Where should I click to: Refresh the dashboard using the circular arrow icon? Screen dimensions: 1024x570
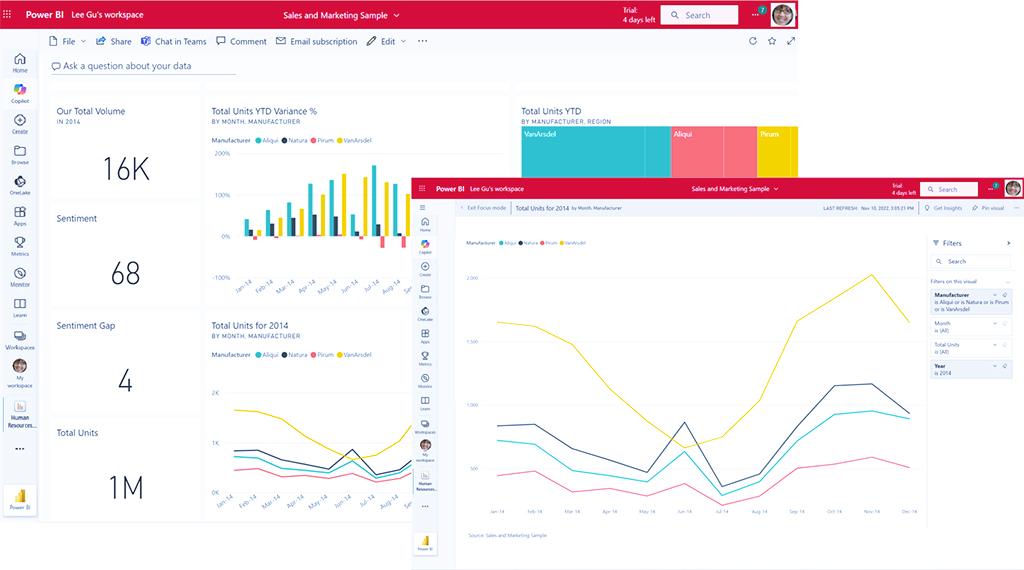point(753,41)
